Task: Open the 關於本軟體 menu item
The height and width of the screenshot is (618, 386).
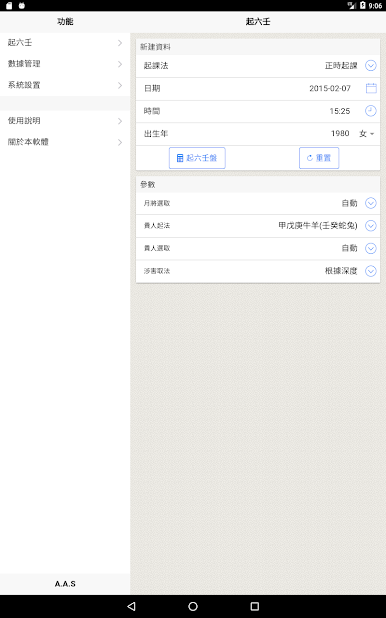Action: tap(65, 142)
